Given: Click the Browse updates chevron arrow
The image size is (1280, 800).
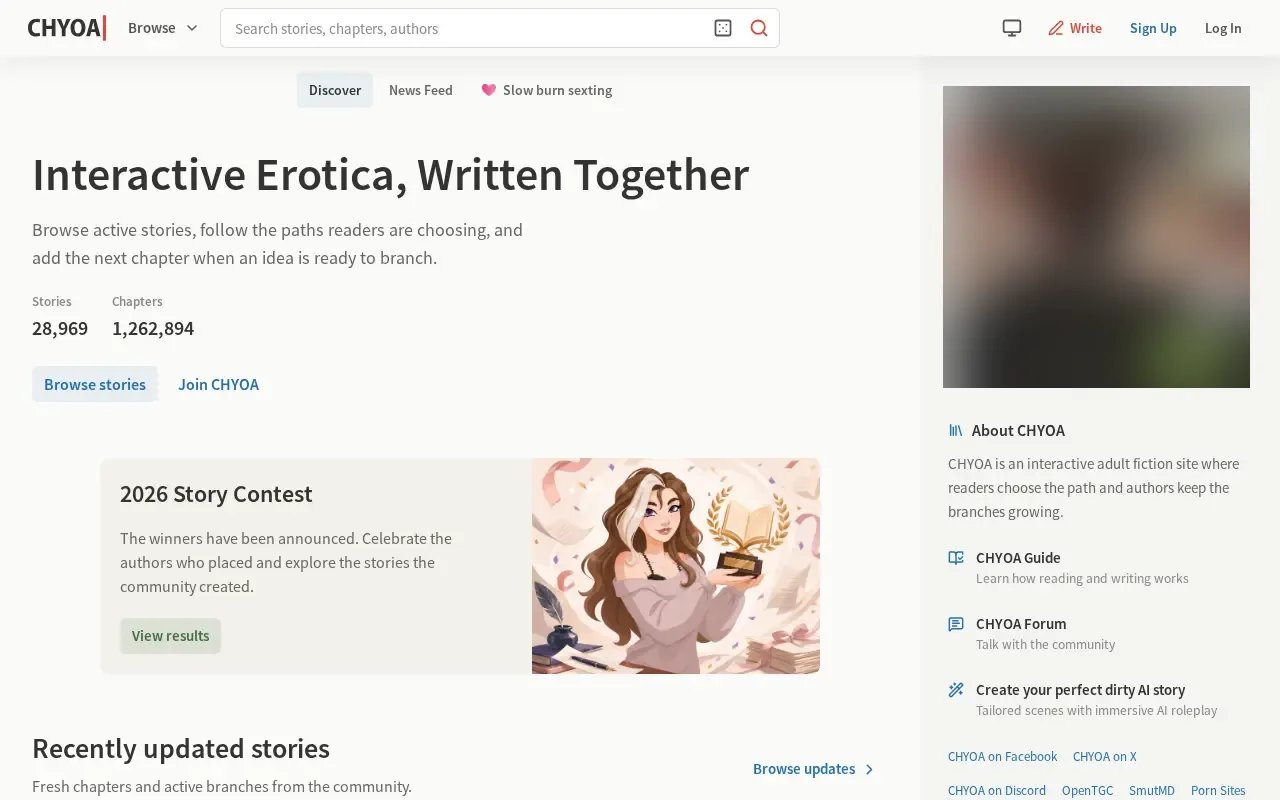Looking at the screenshot, I should tap(869, 769).
